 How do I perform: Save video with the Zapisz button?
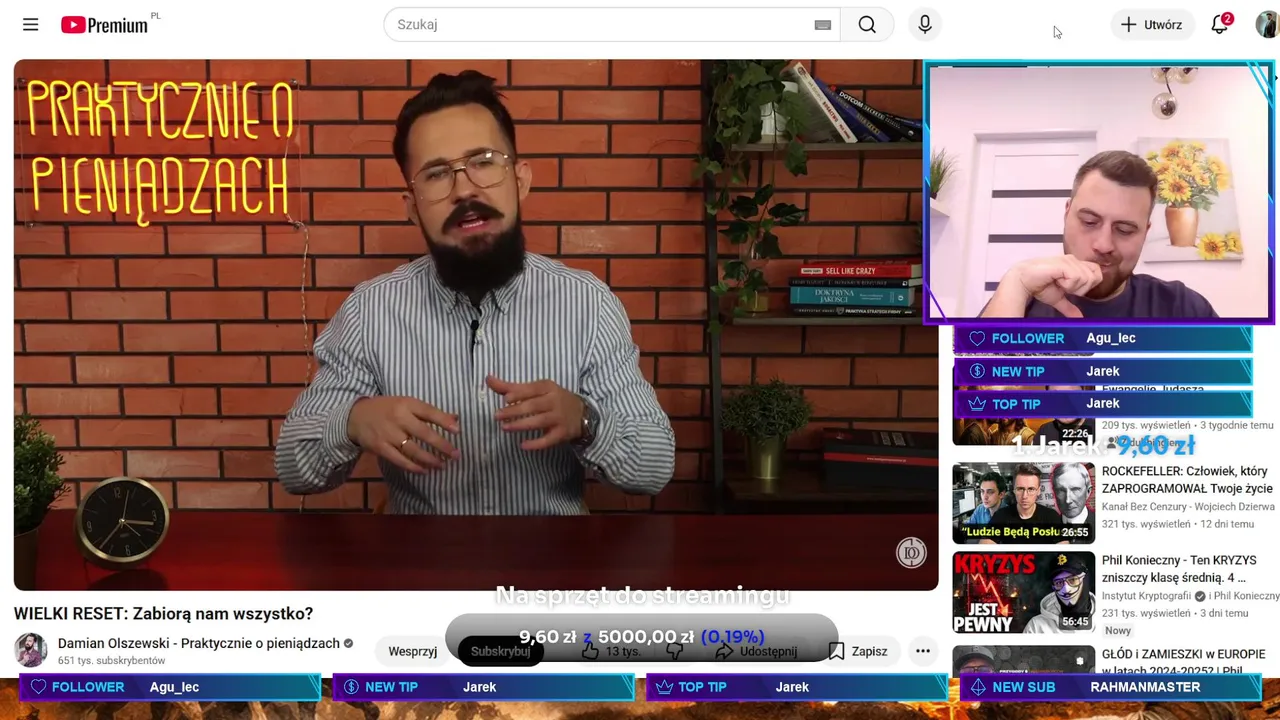pyautogui.click(x=858, y=651)
